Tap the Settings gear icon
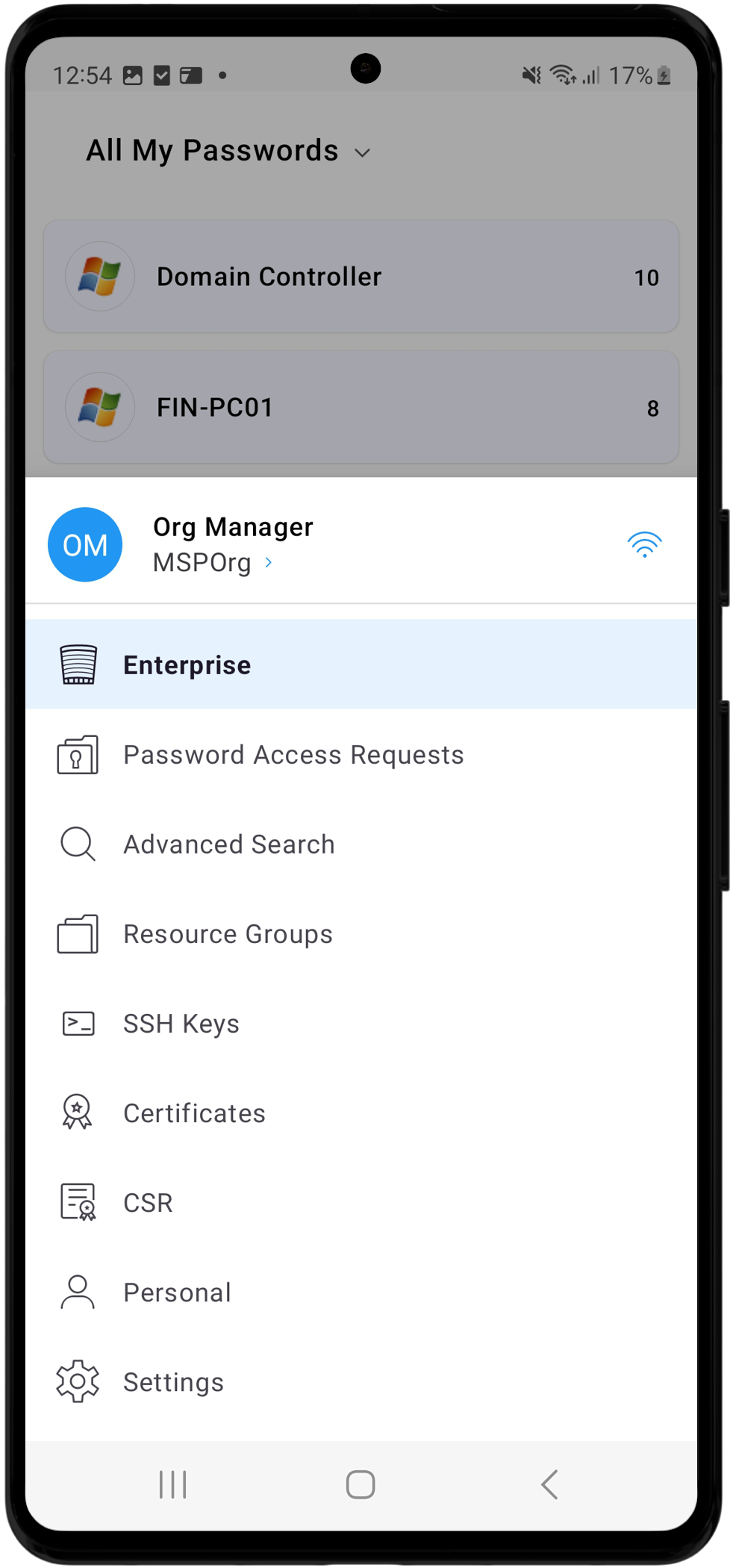This screenshot has width=730, height=1568. click(78, 1381)
